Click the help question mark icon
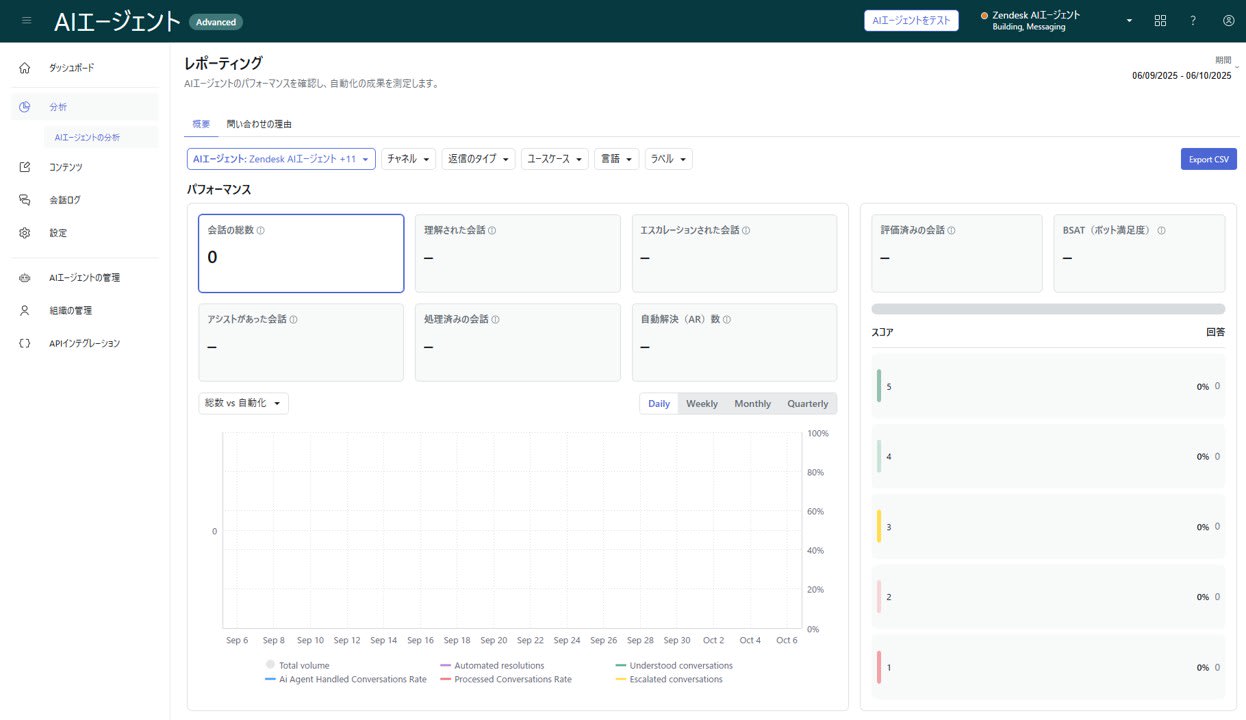Image resolution: width=1246 pixels, height=720 pixels. tap(1193, 20)
